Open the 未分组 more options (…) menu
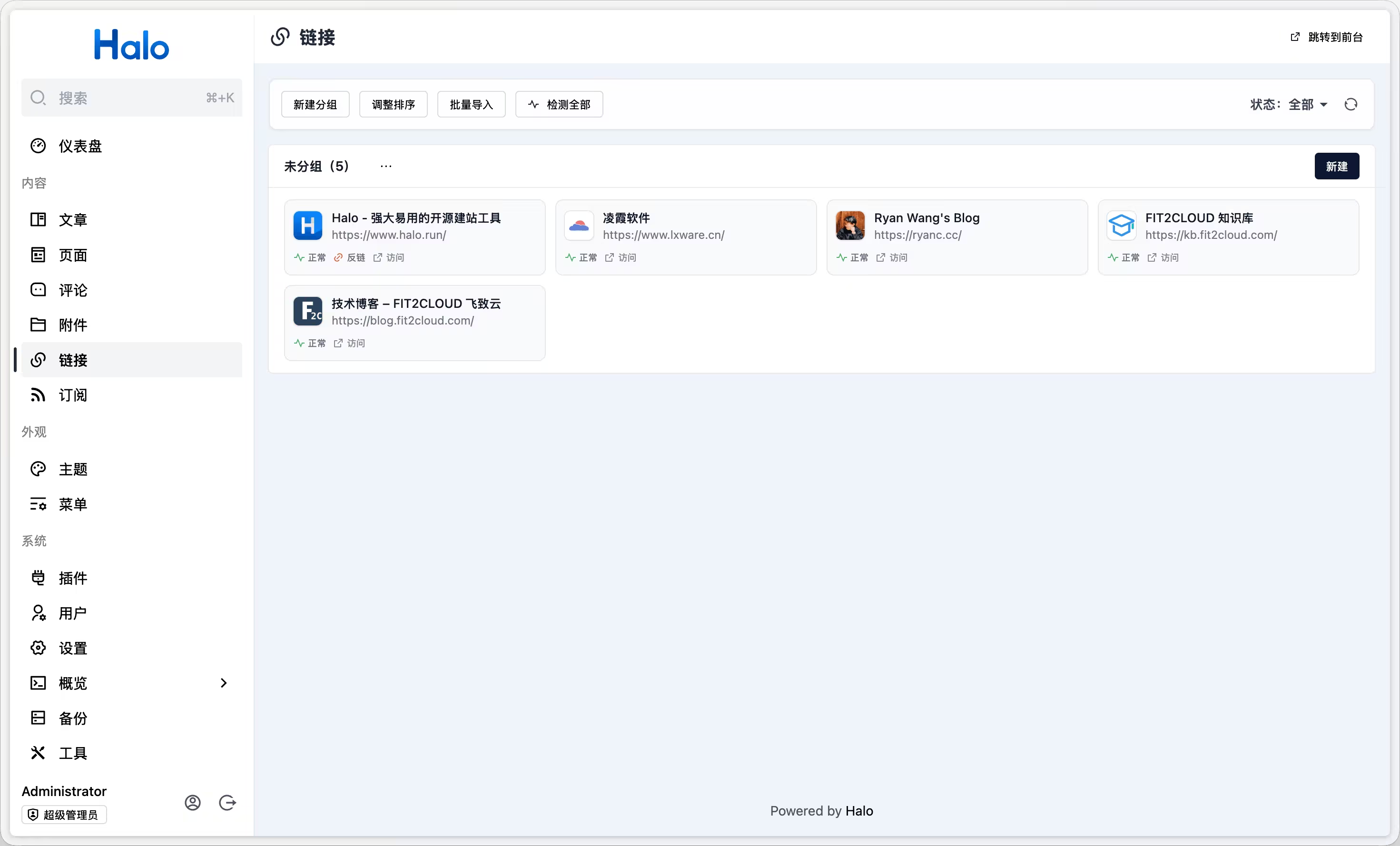Viewport: 1400px width, 846px height. tap(386, 167)
